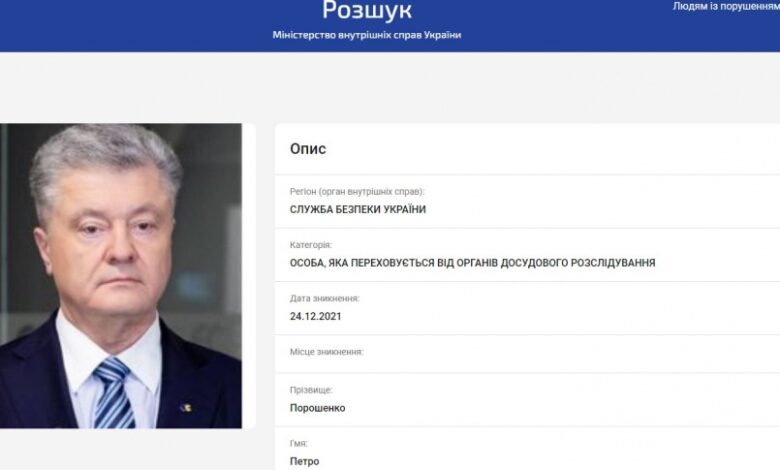Select the first name value "Петро"
Screen dimensions: 780x470
304,461
